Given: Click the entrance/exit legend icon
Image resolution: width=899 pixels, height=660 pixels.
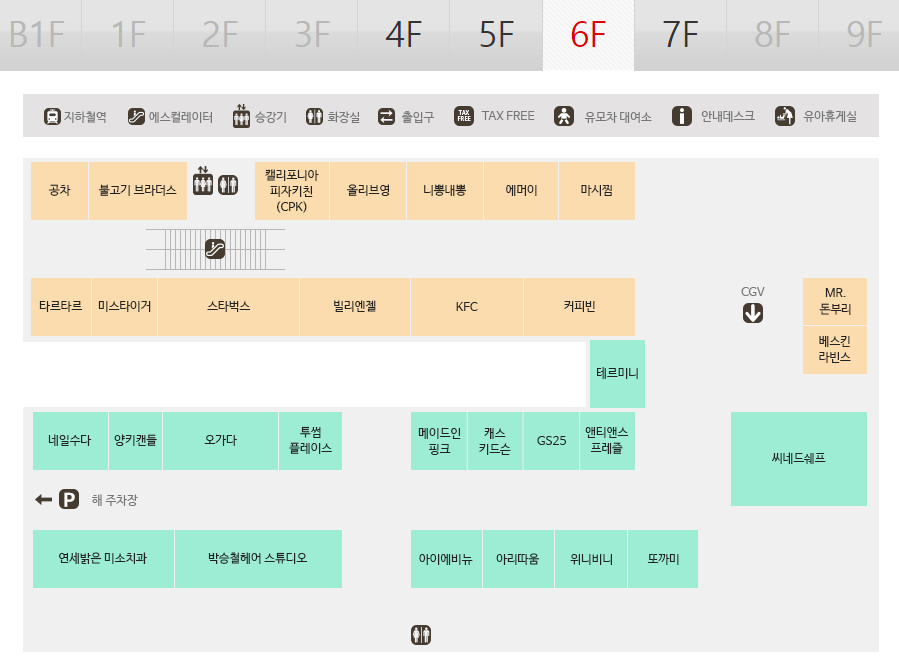Looking at the screenshot, I should click(386, 116).
